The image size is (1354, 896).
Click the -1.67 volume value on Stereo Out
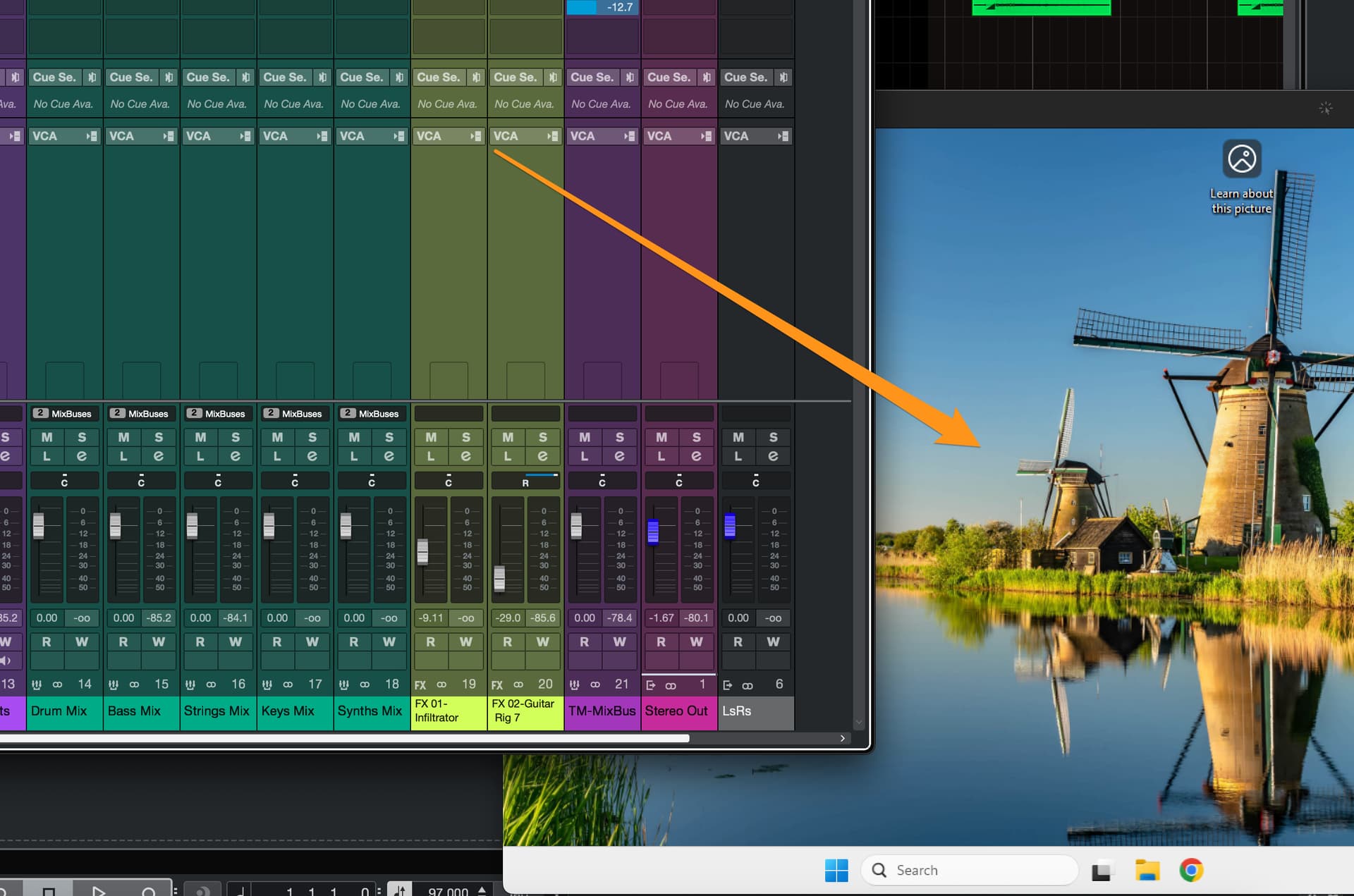point(661,618)
